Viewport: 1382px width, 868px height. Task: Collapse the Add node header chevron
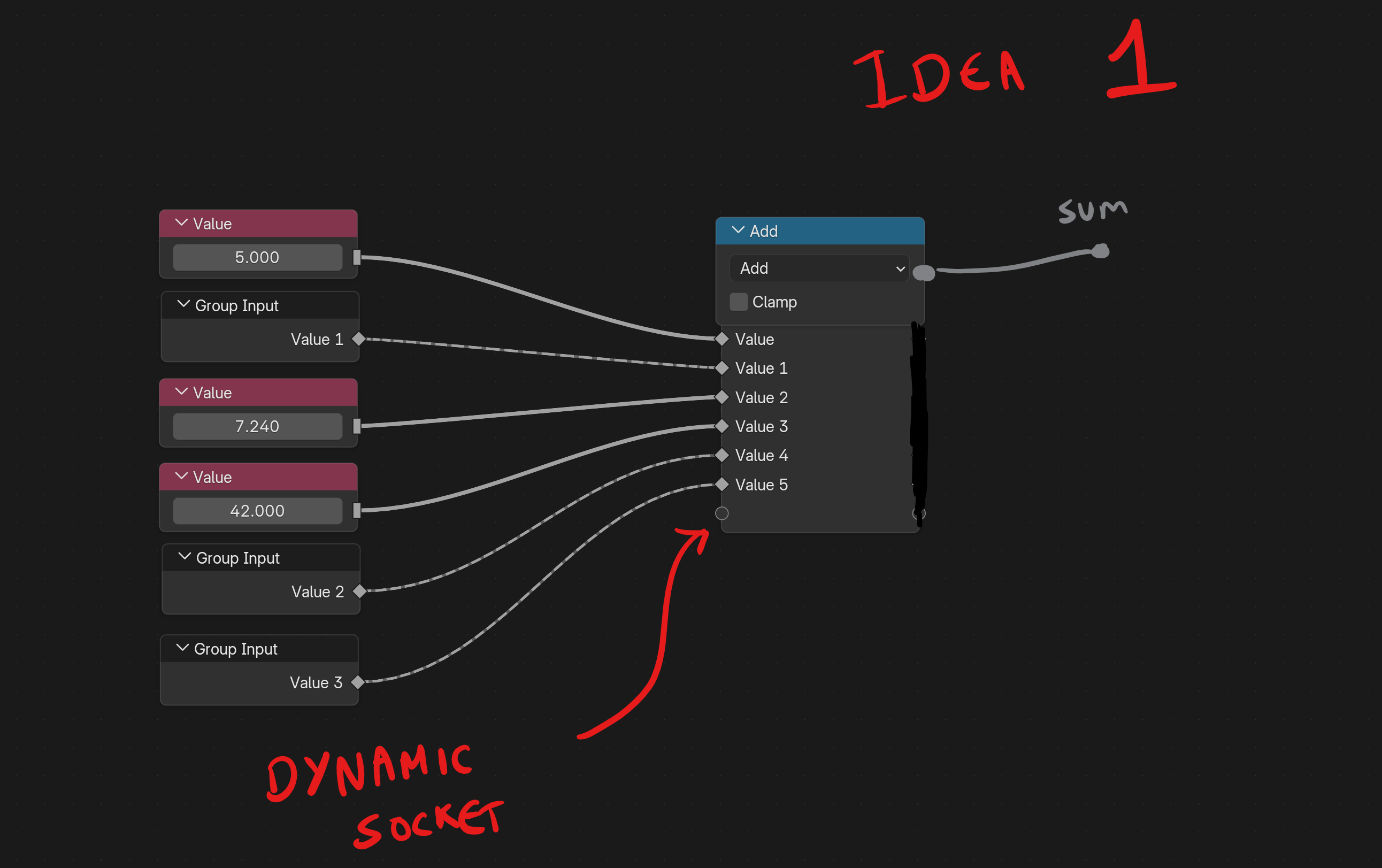[x=738, y=230]
